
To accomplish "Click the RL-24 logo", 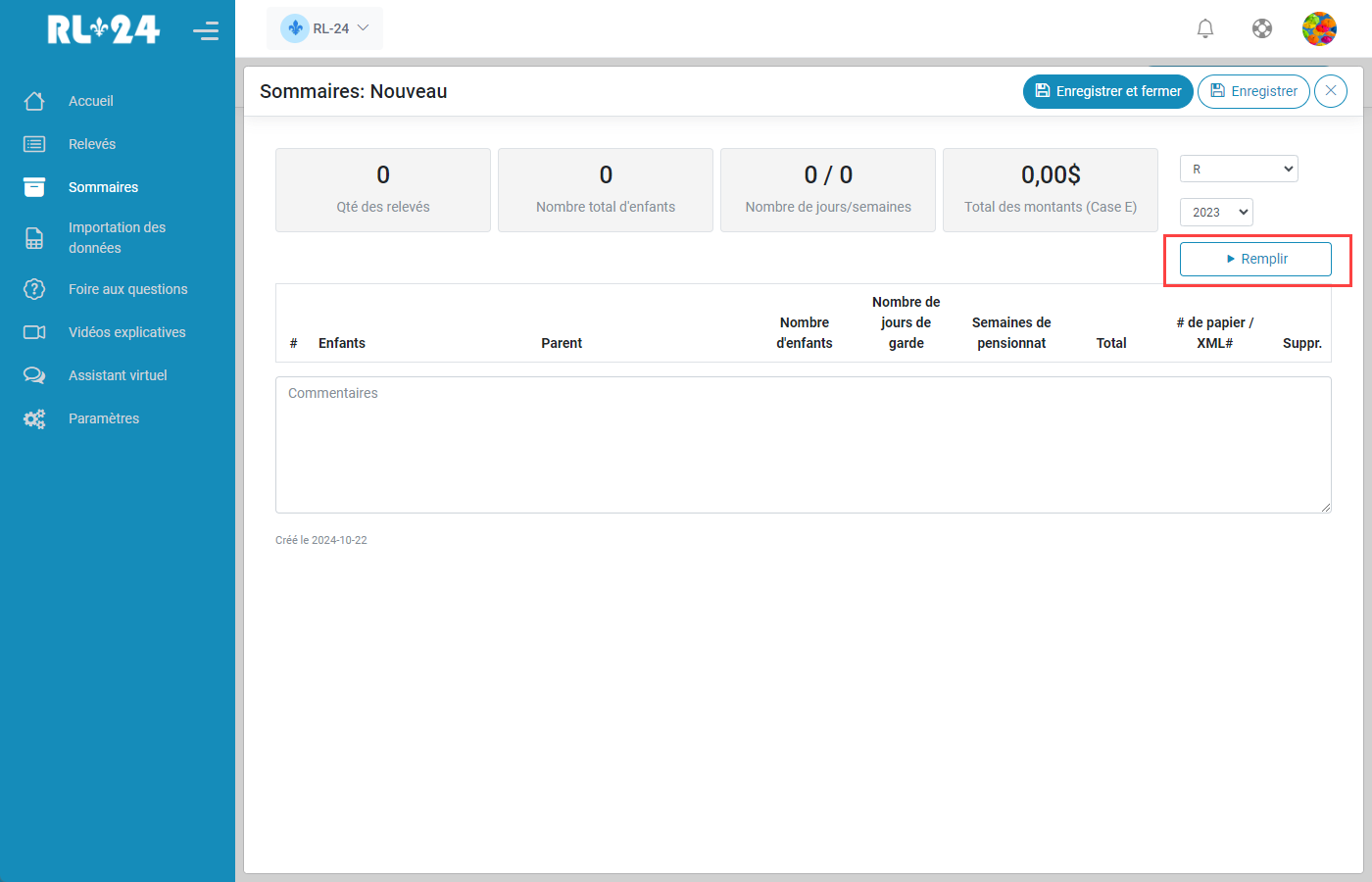I will (103, 30).
